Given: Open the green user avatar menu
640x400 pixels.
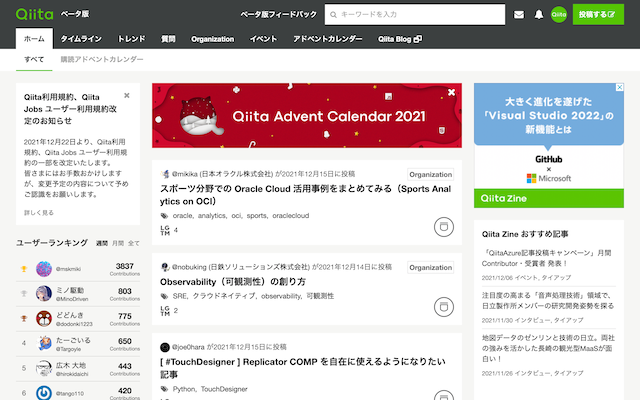Looking at the screenshot, I should (x=559, y=15).
